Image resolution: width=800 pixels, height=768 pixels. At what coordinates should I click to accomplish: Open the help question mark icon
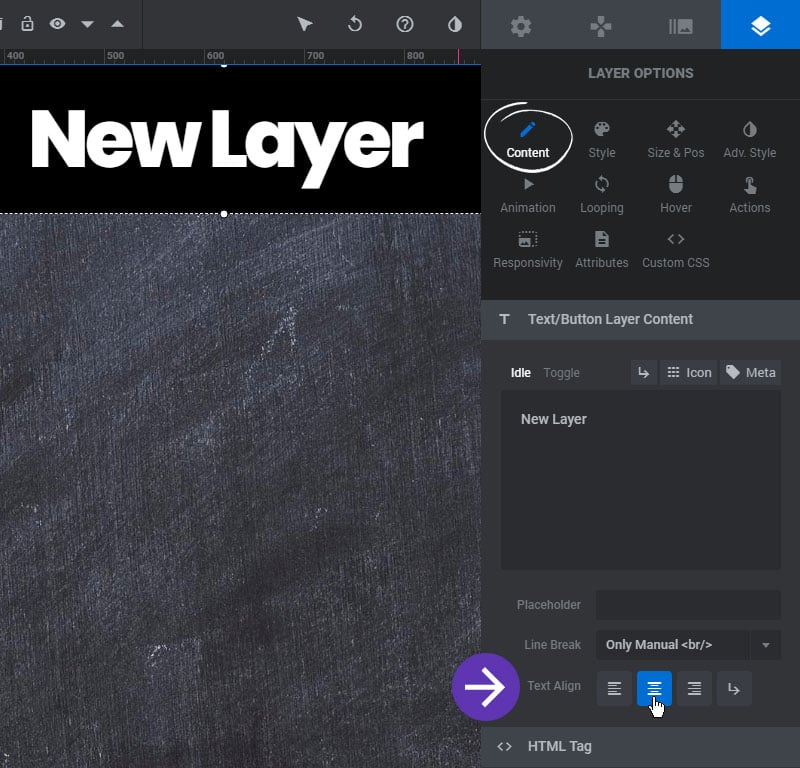coord(405,24)
